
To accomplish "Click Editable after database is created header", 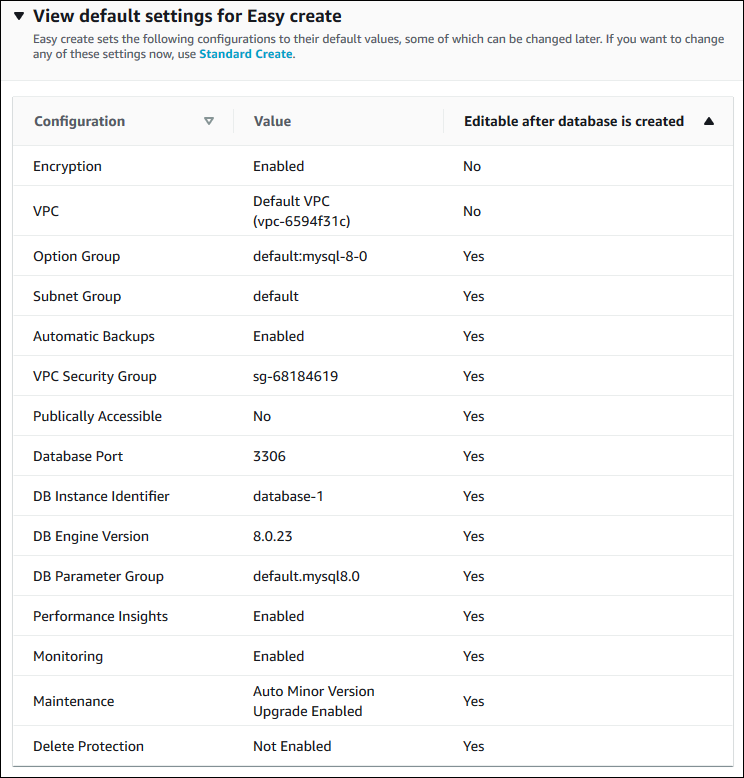I will [574, 121].
